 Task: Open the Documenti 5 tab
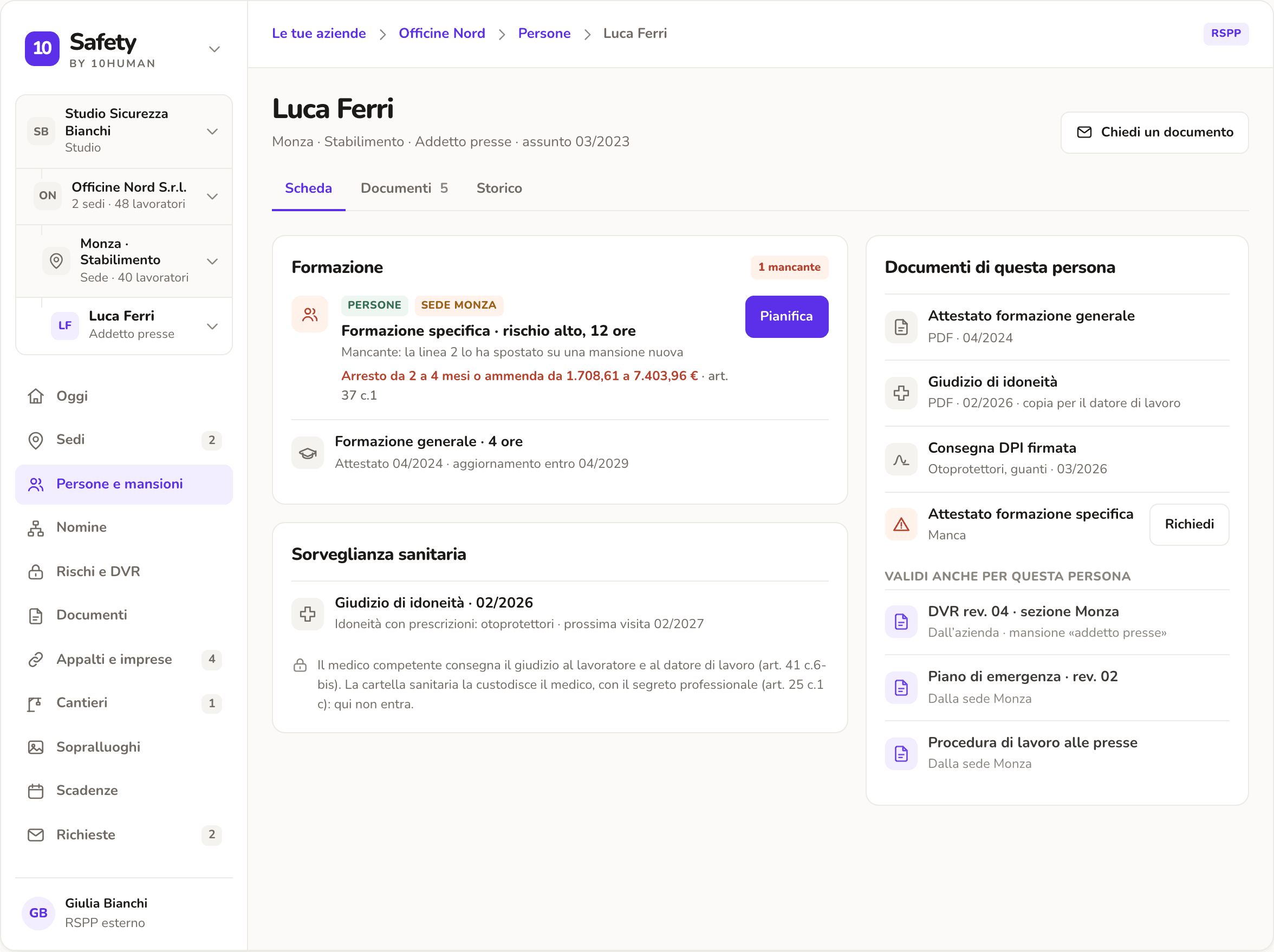[x=404, y=188]
